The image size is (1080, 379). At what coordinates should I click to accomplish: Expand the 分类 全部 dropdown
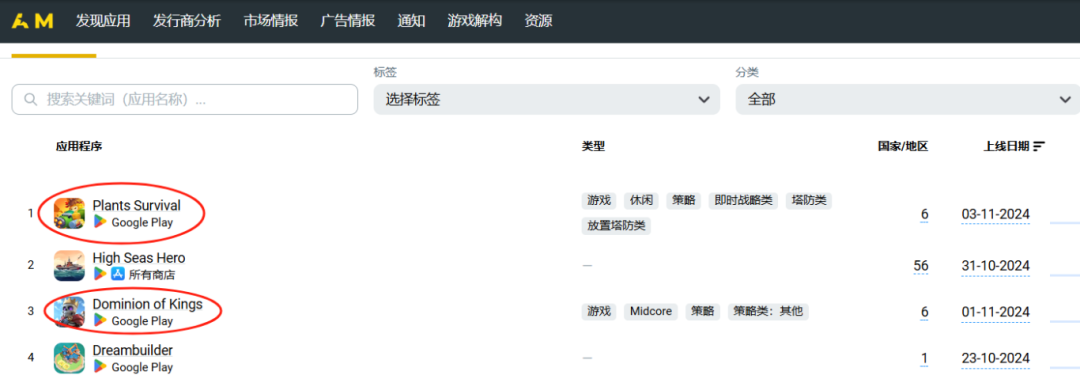[908, 100]
